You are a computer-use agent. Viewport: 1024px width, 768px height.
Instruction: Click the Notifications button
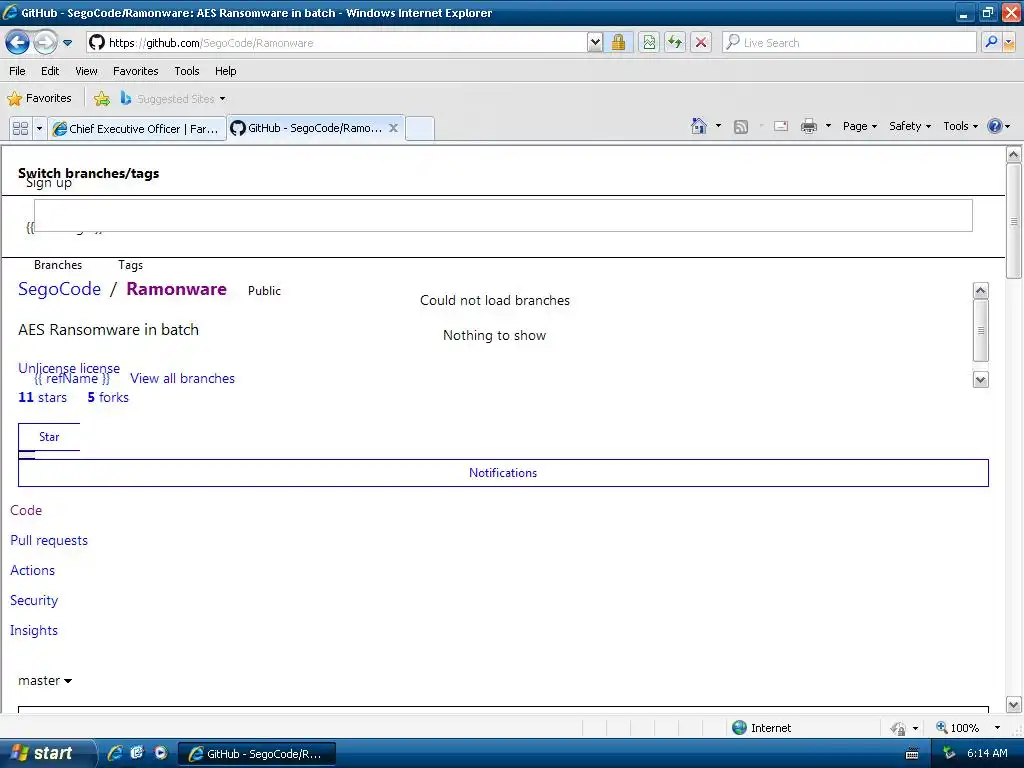(503, 473)
